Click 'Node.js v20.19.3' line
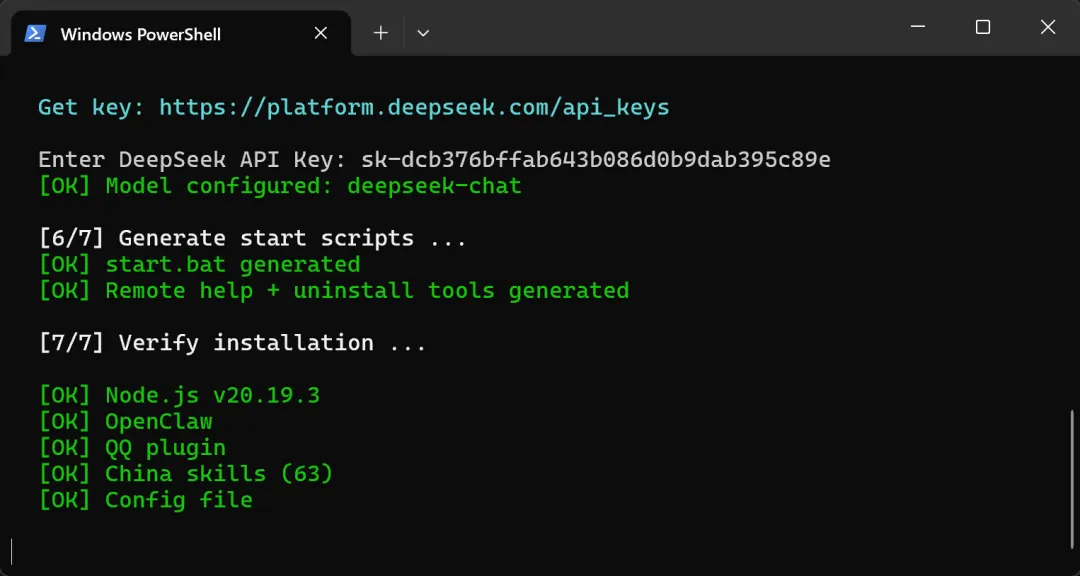The height and width of the screenshot is (576, 1080). pos(179,395)
